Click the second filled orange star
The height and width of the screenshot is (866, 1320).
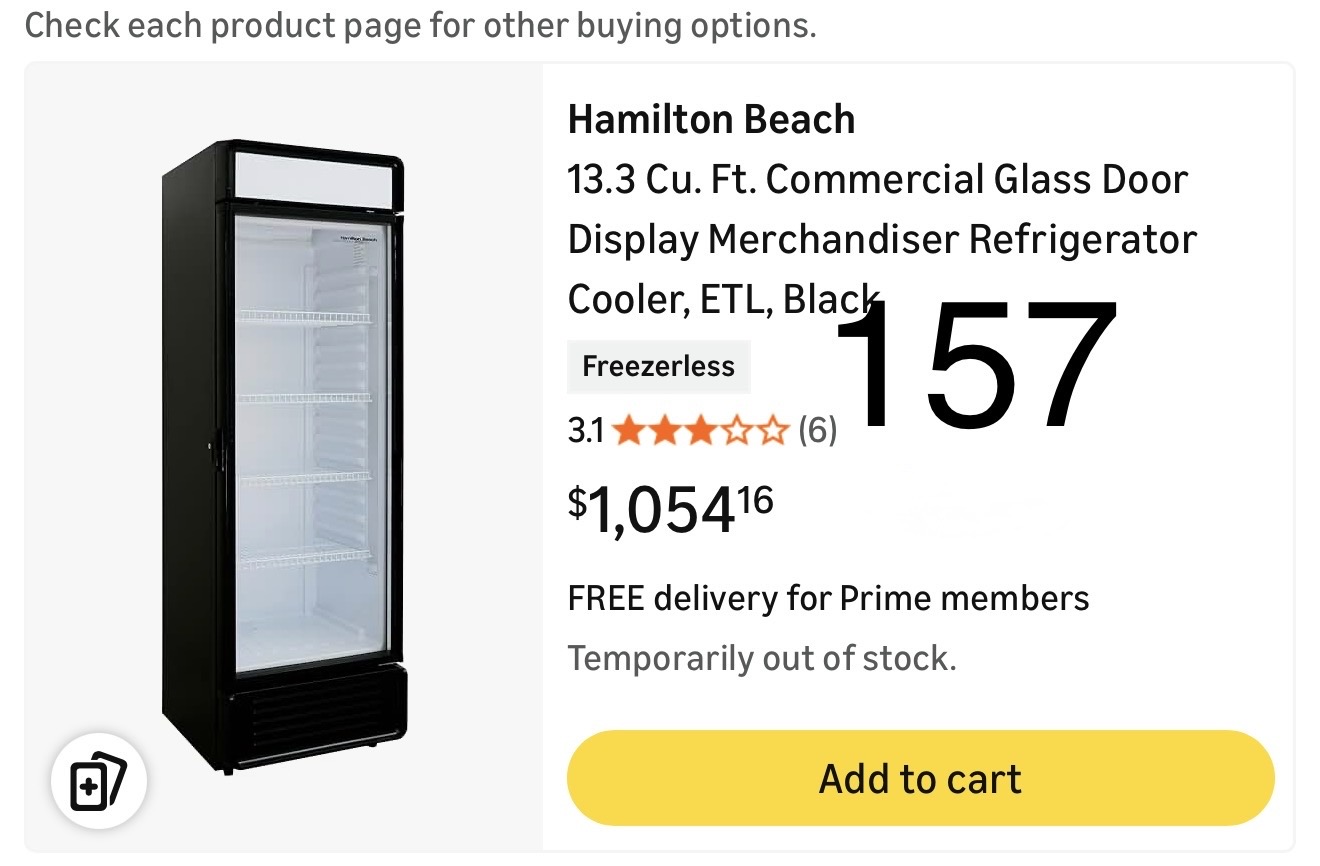(x=664, y=431)
